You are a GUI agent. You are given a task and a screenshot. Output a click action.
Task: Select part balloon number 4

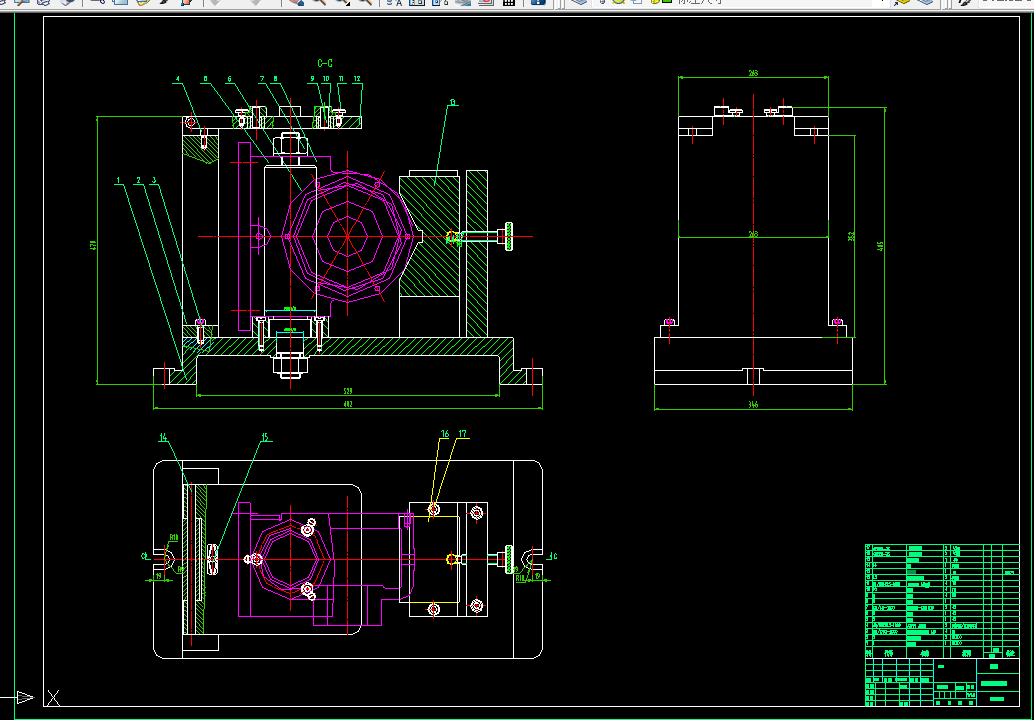pyautogui.click(x=177, y=79)
